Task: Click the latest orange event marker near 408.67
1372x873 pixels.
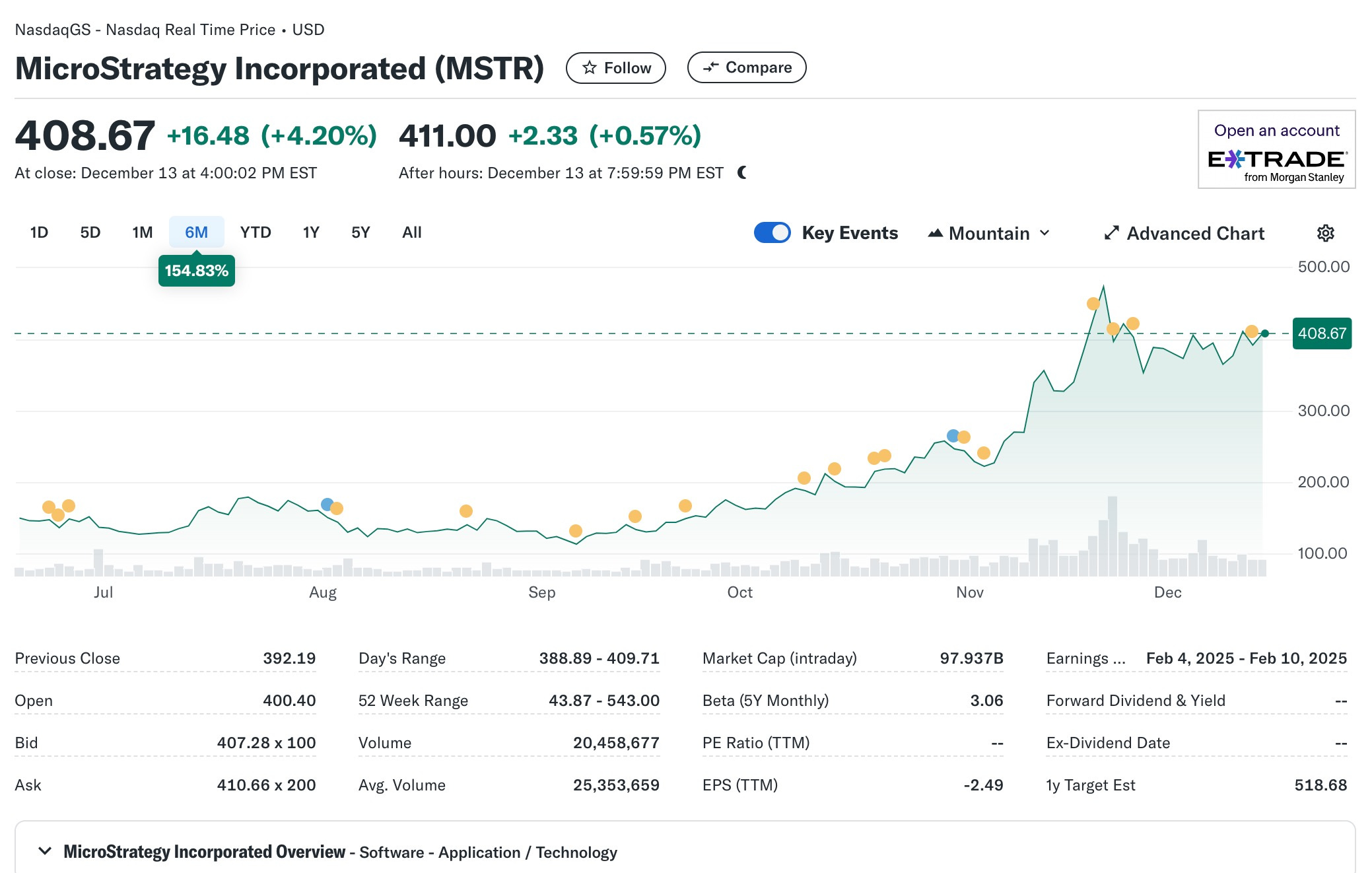Action: tap(1251, 332)
